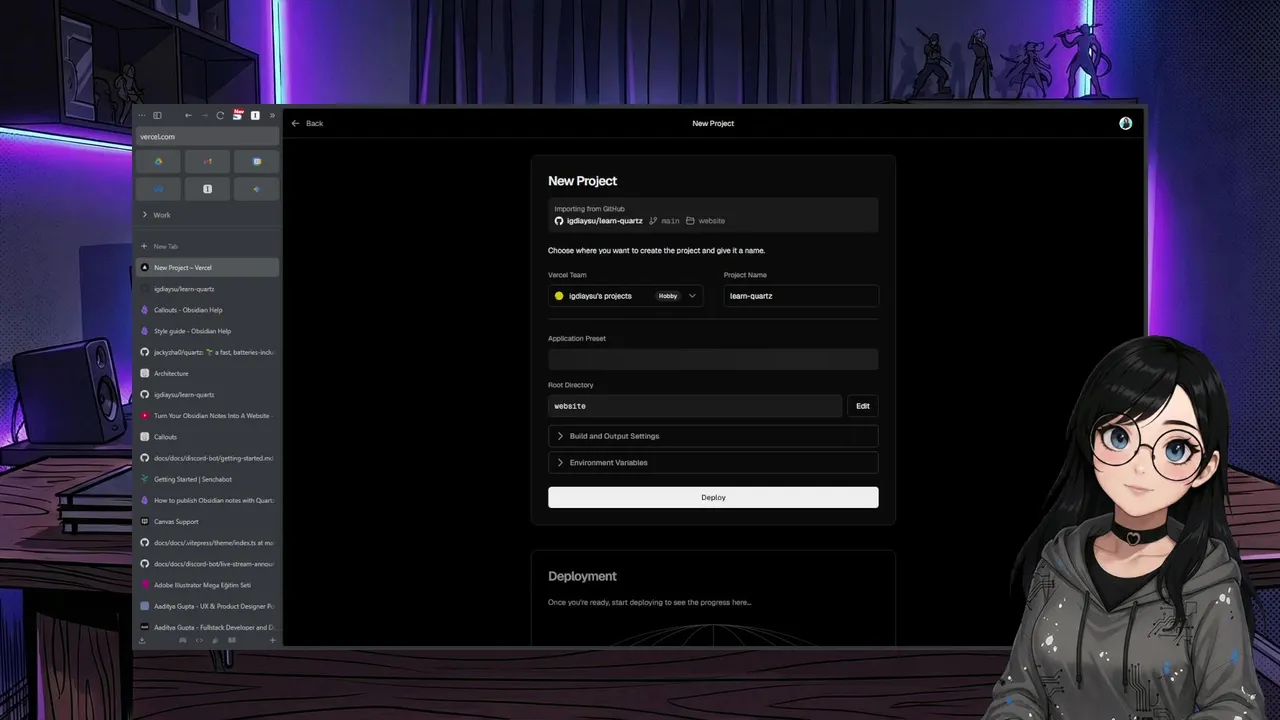Click the vercel.com address bar
The width and height of the screenshot is (1280, 720).
pyautogui.click(x=207, y=136)
